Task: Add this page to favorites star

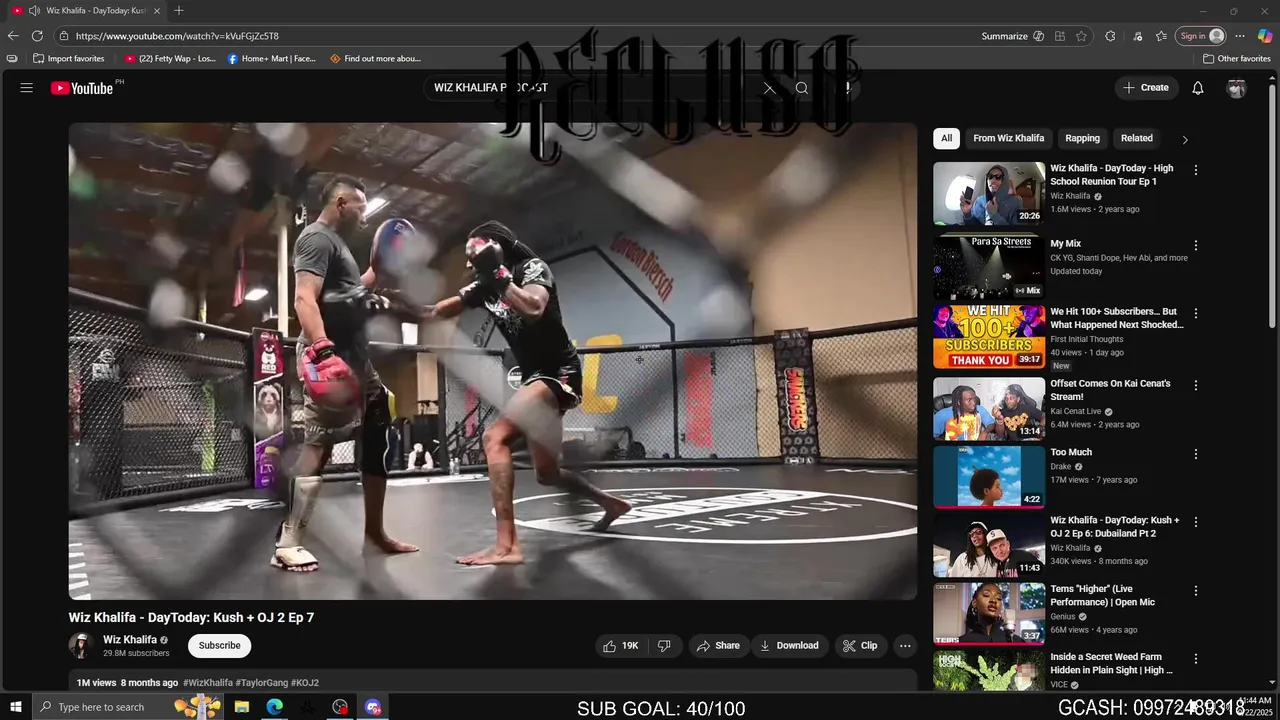Action: click(1081, 36)
